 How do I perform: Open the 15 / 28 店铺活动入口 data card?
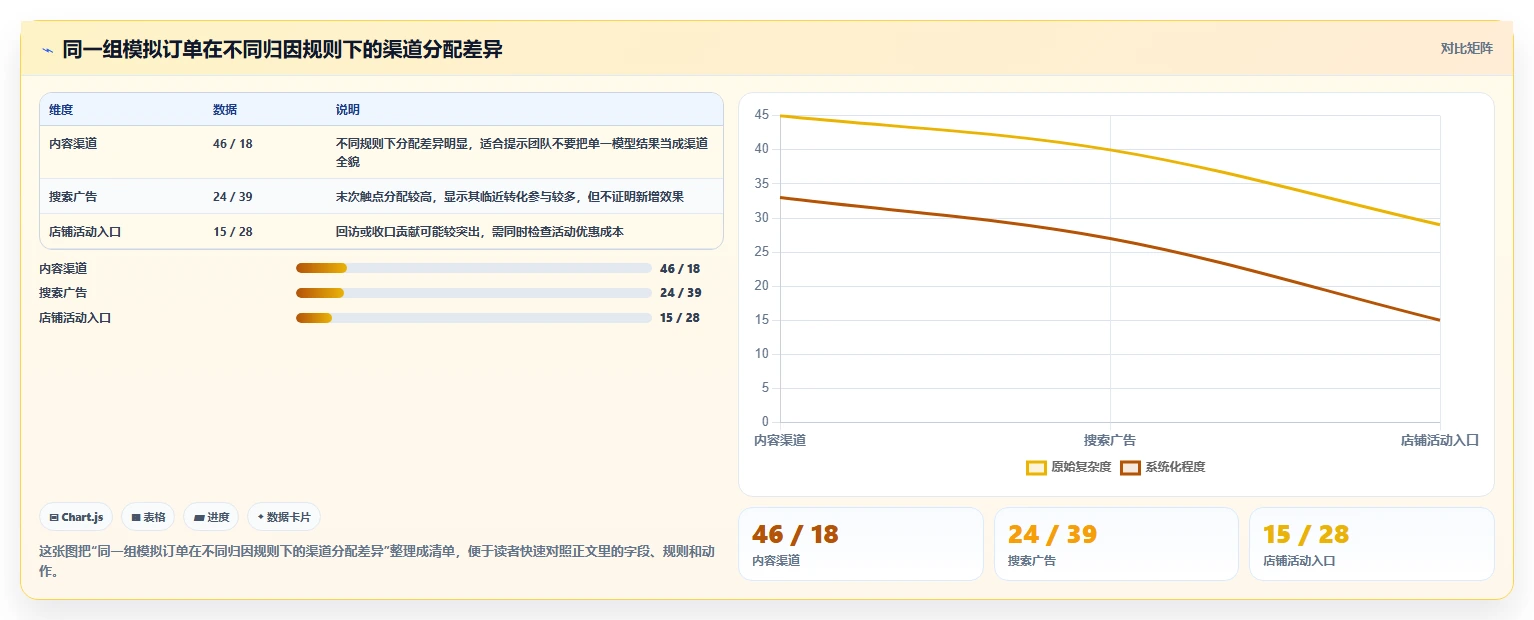[x=1372, y=544]
